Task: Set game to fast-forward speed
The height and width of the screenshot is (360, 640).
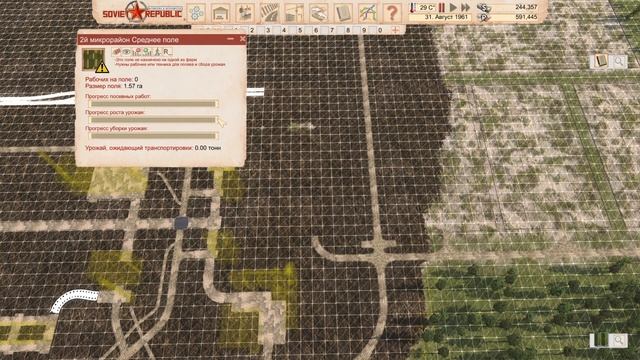Action: 465,7
